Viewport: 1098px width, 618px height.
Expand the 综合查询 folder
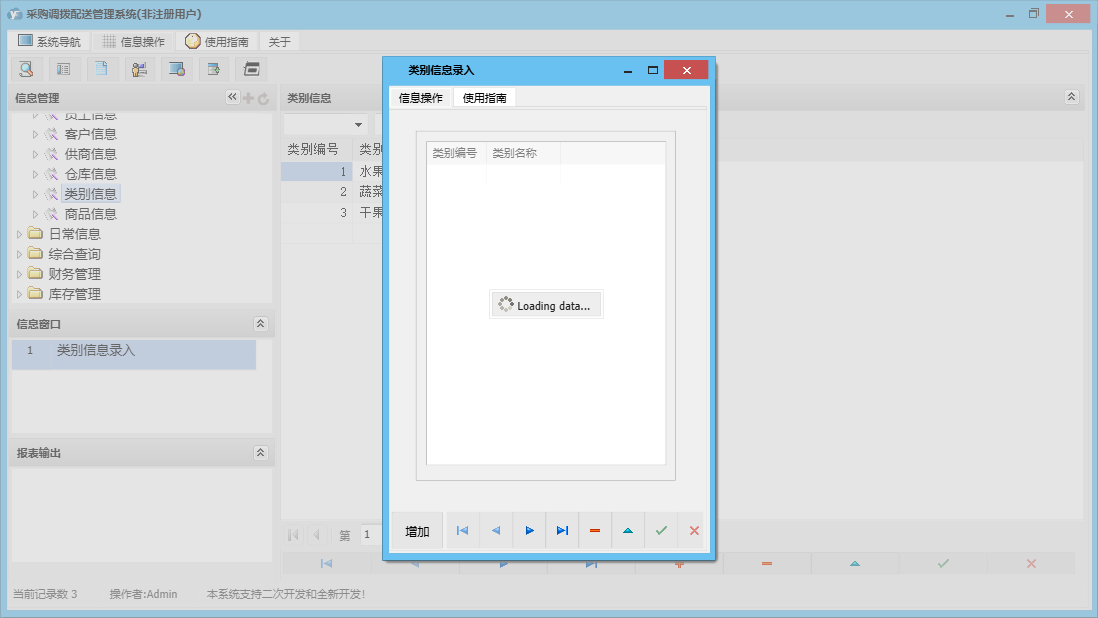20,254
